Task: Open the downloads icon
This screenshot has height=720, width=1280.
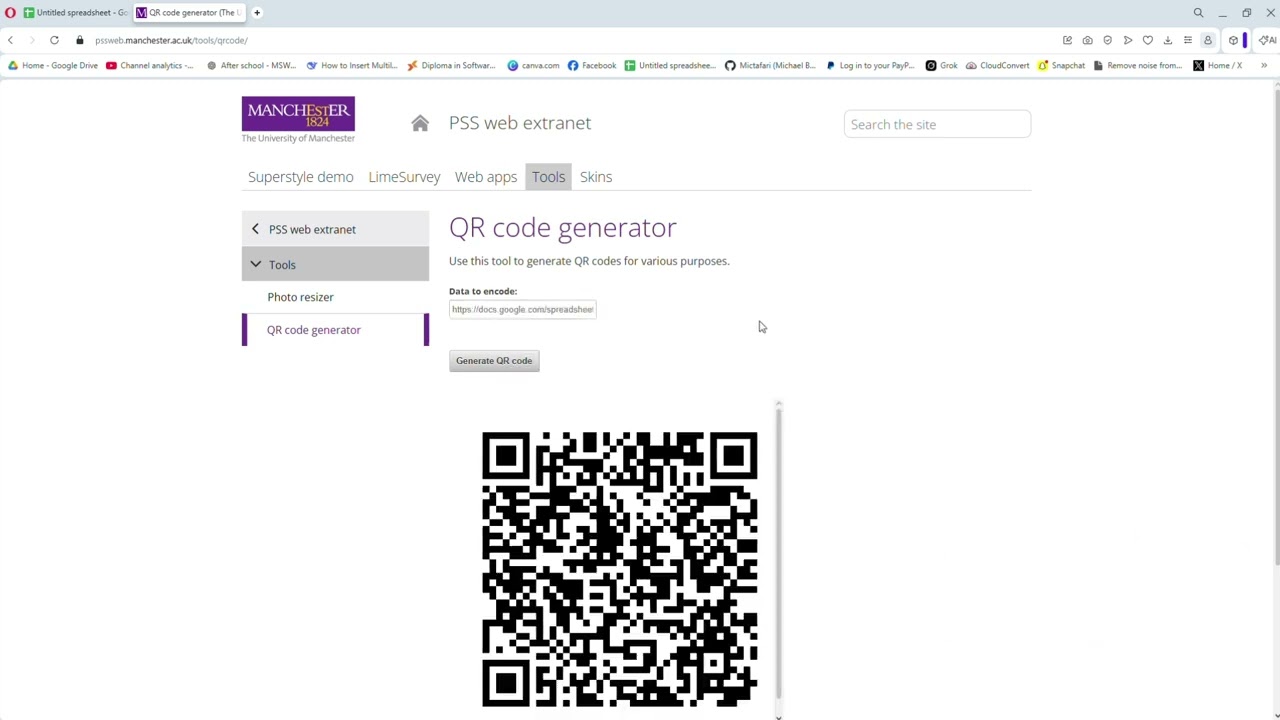Action: [1167, 40]
